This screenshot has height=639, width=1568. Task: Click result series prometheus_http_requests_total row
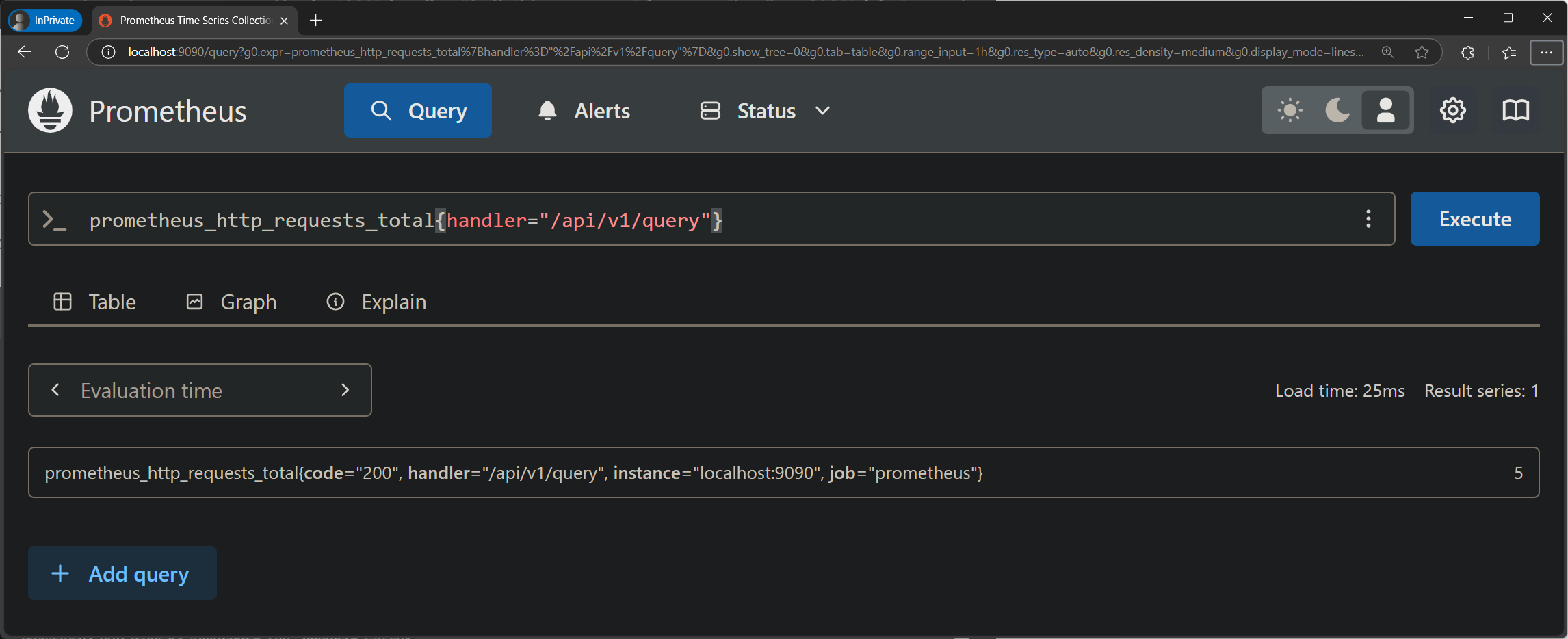click(783, 473)
